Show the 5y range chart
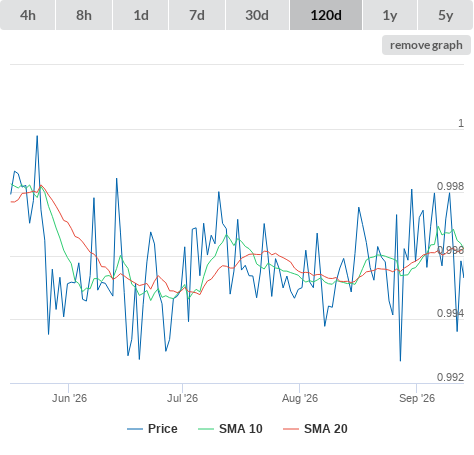This screenshot has height=455, width=474. coord(446,15)
